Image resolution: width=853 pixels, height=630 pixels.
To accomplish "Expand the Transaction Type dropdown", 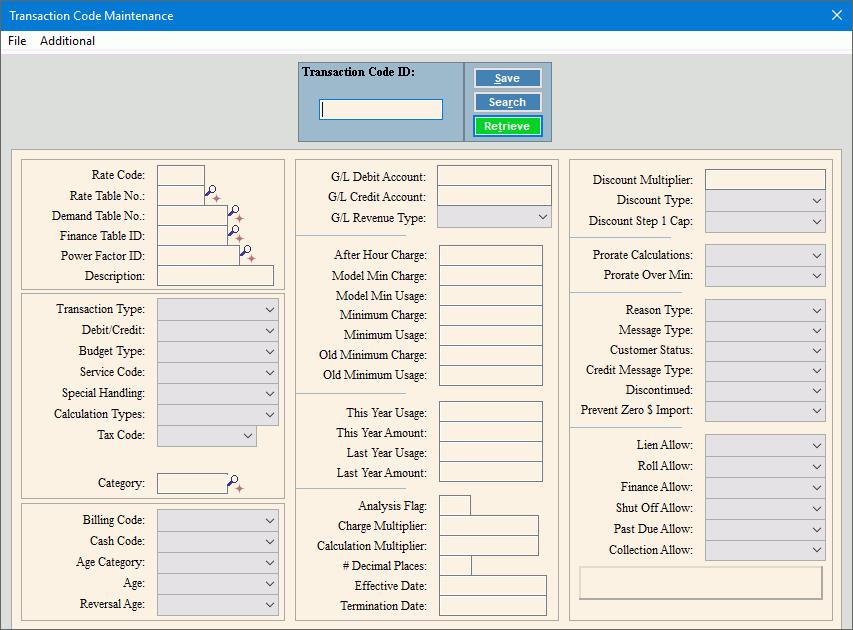I will click(218, 310).
